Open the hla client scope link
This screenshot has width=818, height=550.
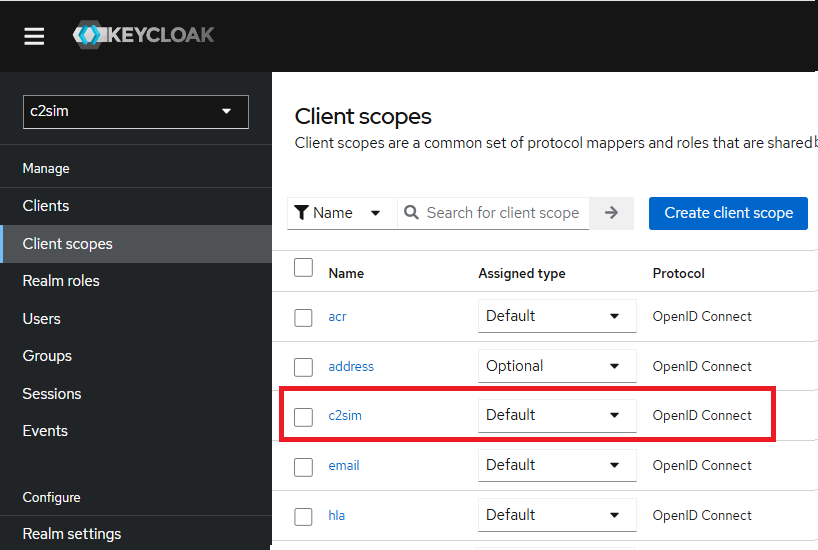tap(337, 516)
